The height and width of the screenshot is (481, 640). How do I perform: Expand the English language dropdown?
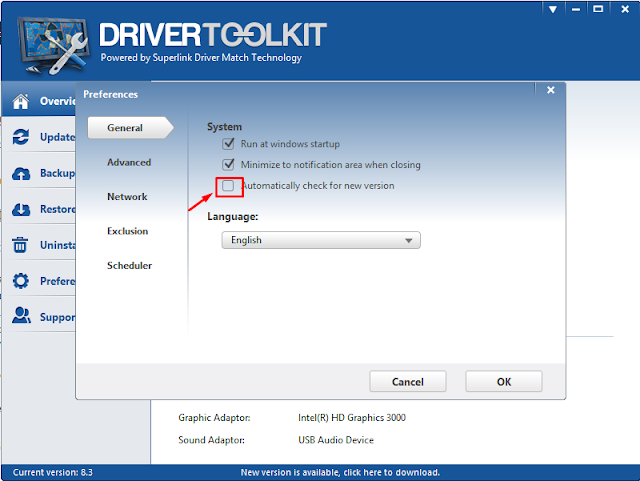pos(321,240)
